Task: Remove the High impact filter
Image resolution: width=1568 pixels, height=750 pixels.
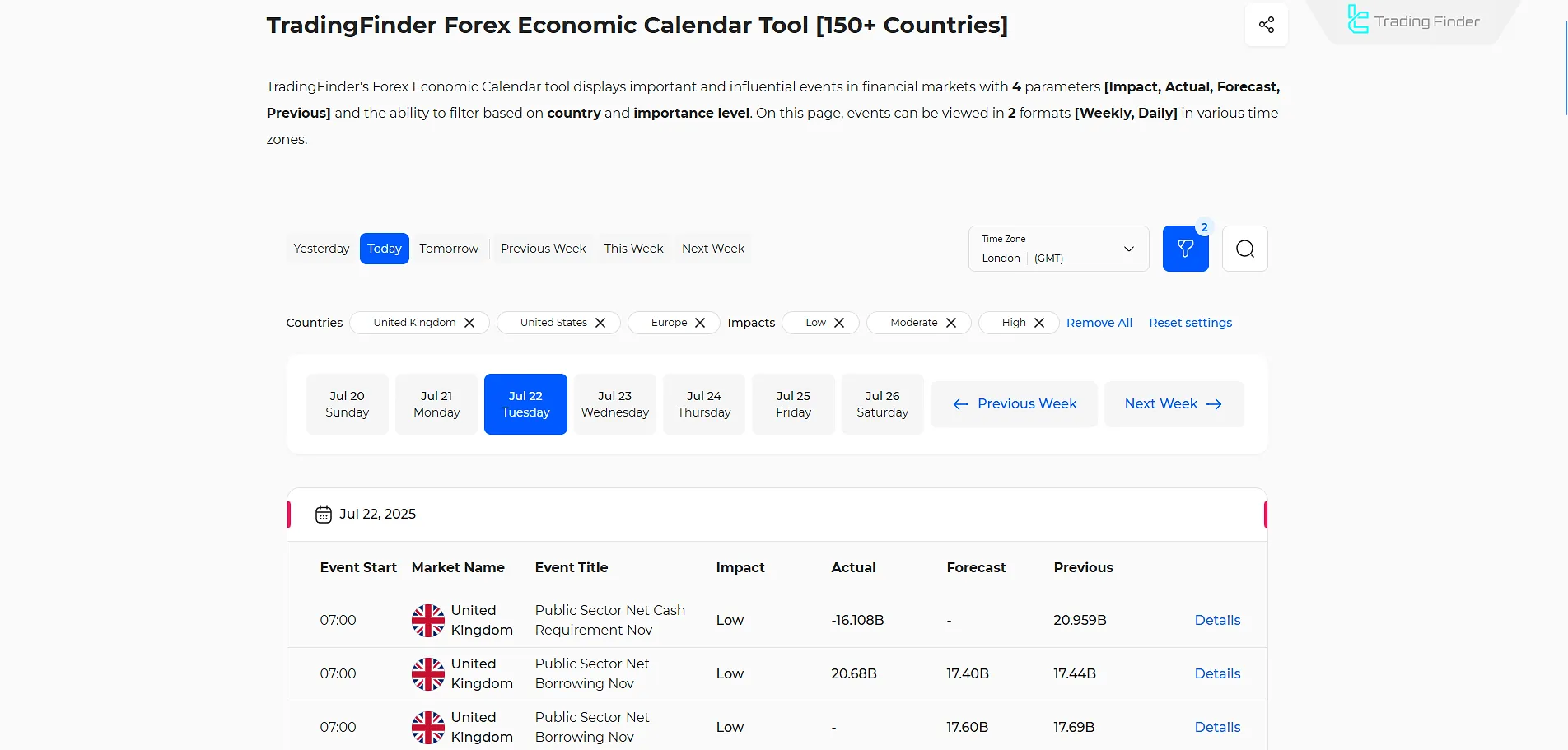Action: (x=1039, y=323)
